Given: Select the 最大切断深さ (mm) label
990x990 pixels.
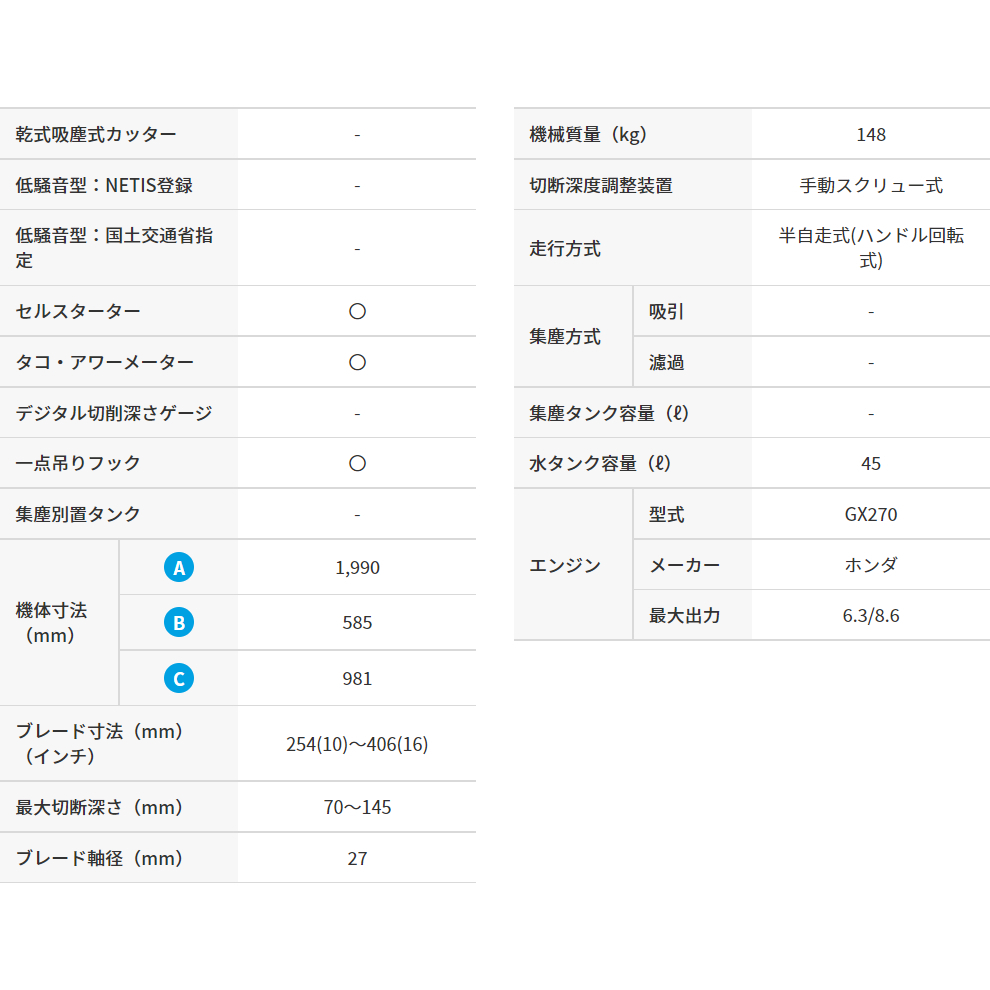Looking at the screenshot, I should point(99,807).
